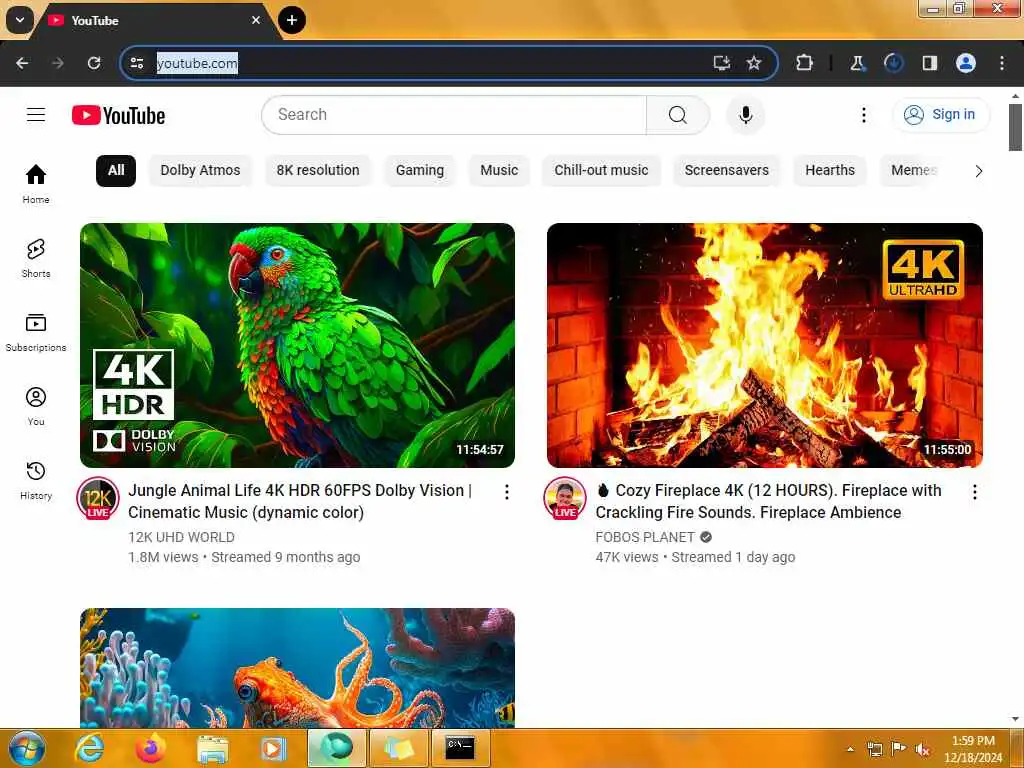Click the Sign in button
The image size is (1024, 768).
941,115
